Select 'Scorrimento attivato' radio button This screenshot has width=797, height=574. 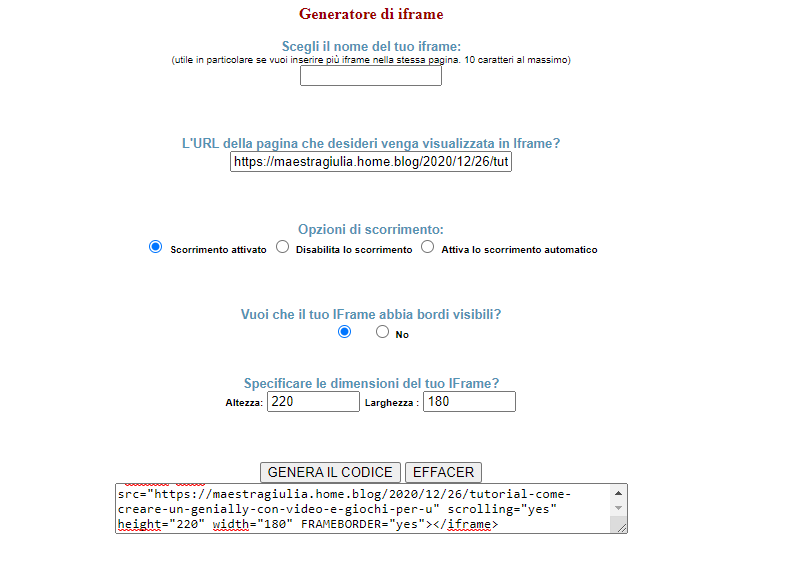pos(156,247)
